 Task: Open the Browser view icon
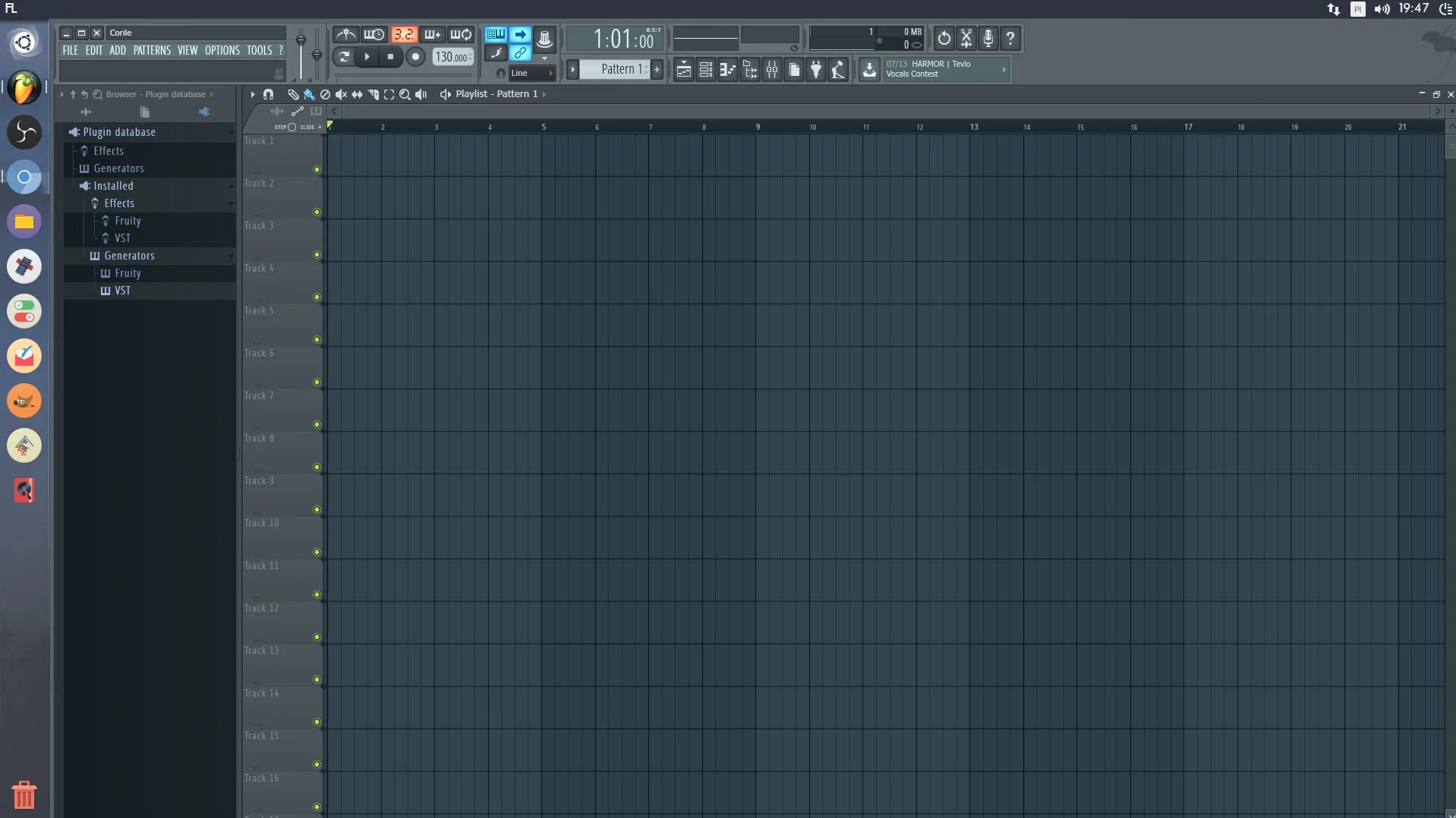click(750, 70)
